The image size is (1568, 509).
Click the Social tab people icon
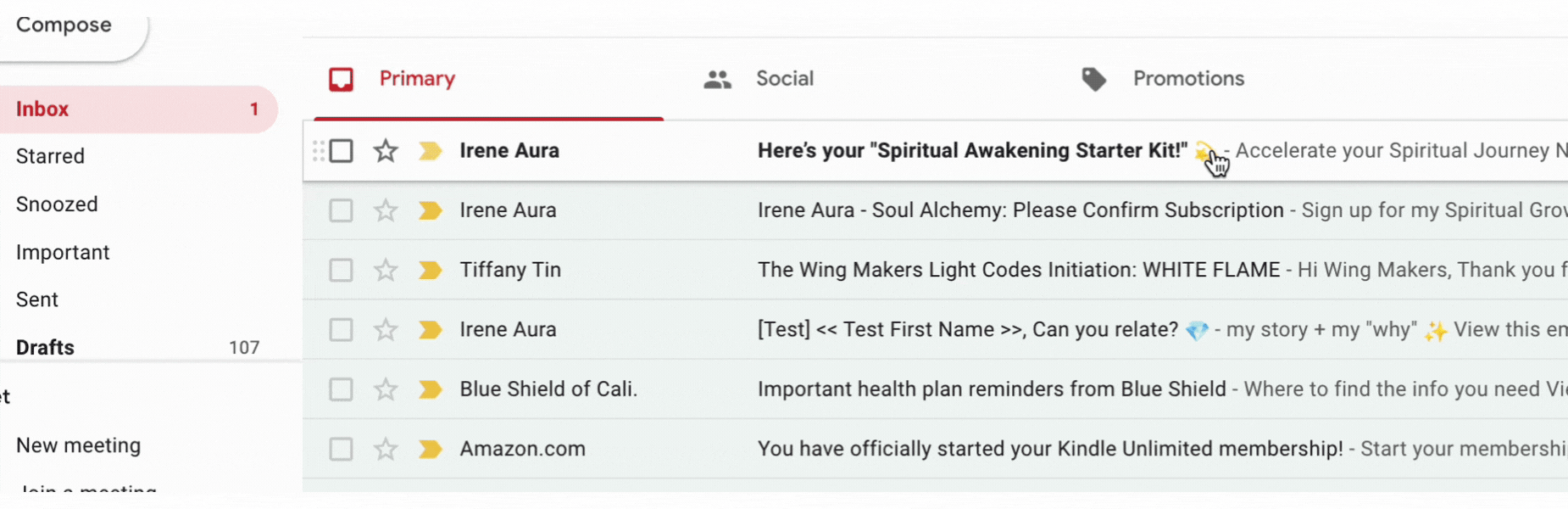(x=717, y=80)
